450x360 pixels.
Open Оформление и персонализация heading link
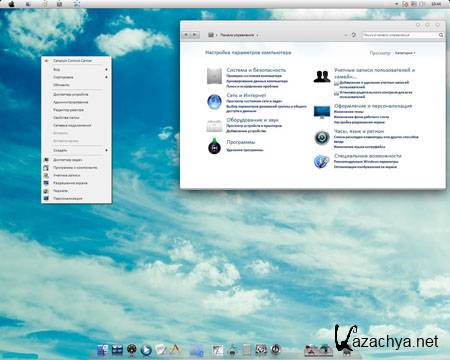[x=373, y=106]
